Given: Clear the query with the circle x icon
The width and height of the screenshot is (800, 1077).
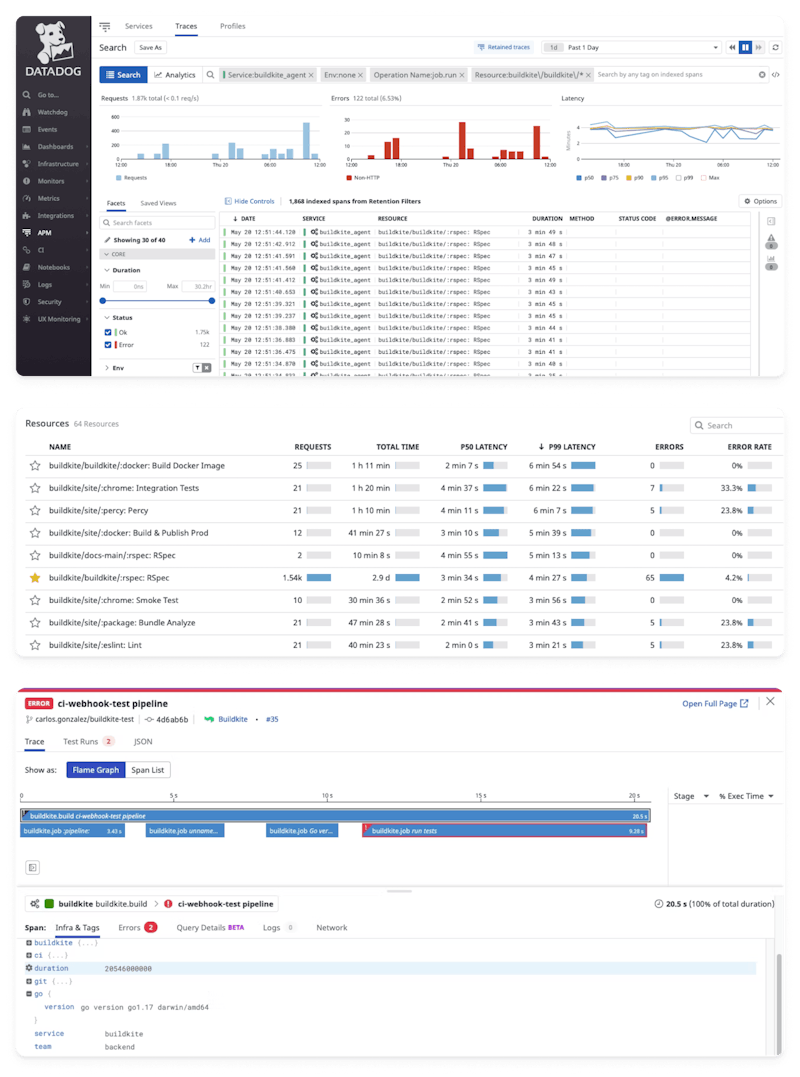Looking at the screenshot, I should [x=762, y=75].
